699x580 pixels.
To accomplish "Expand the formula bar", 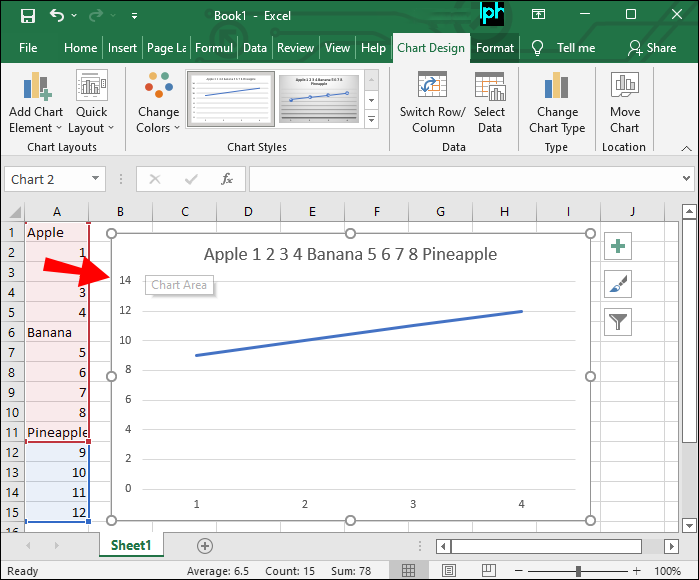I will tap(686, 179).
